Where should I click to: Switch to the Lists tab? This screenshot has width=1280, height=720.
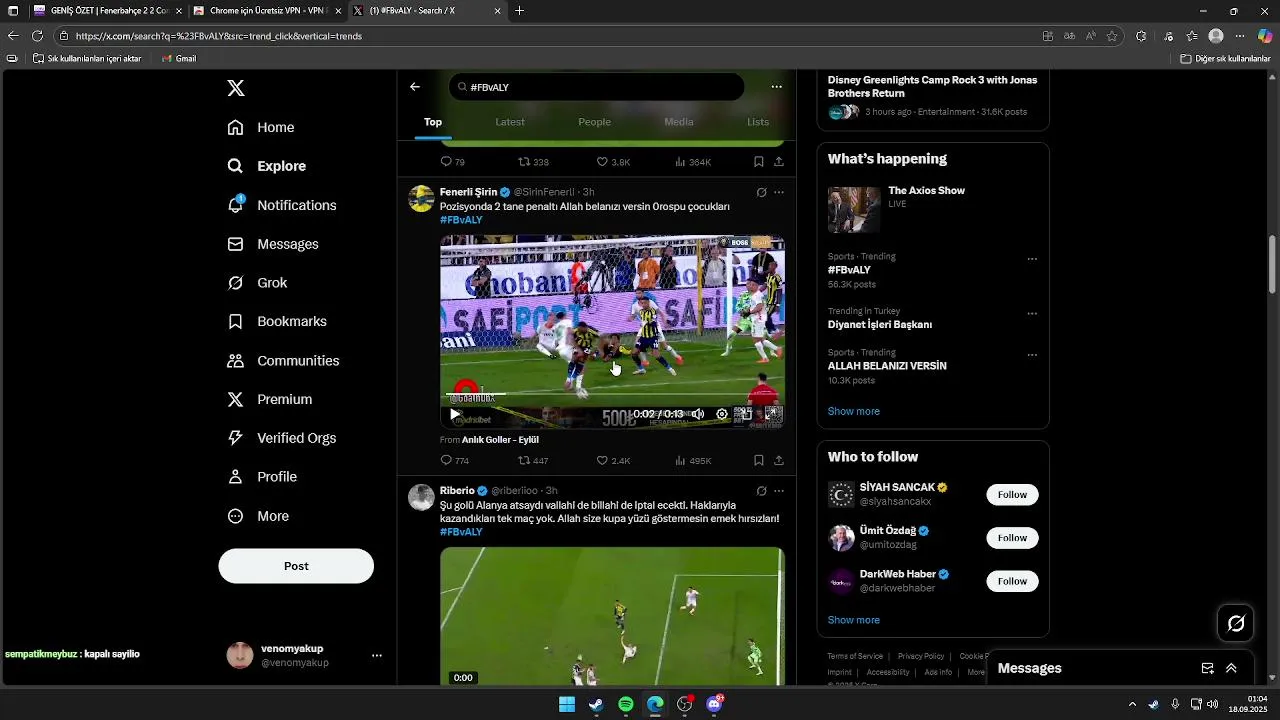point(758,122)
